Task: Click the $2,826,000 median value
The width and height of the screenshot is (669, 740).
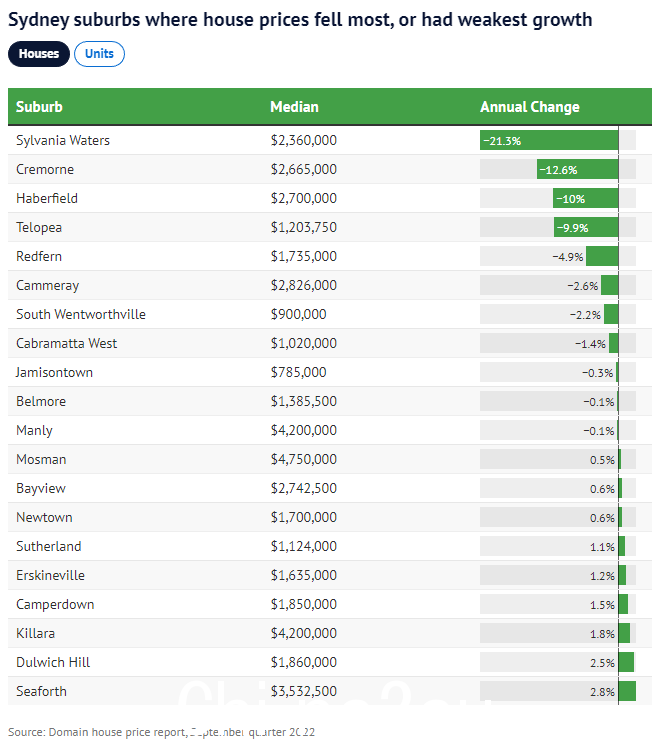Action: pos(303,285)
